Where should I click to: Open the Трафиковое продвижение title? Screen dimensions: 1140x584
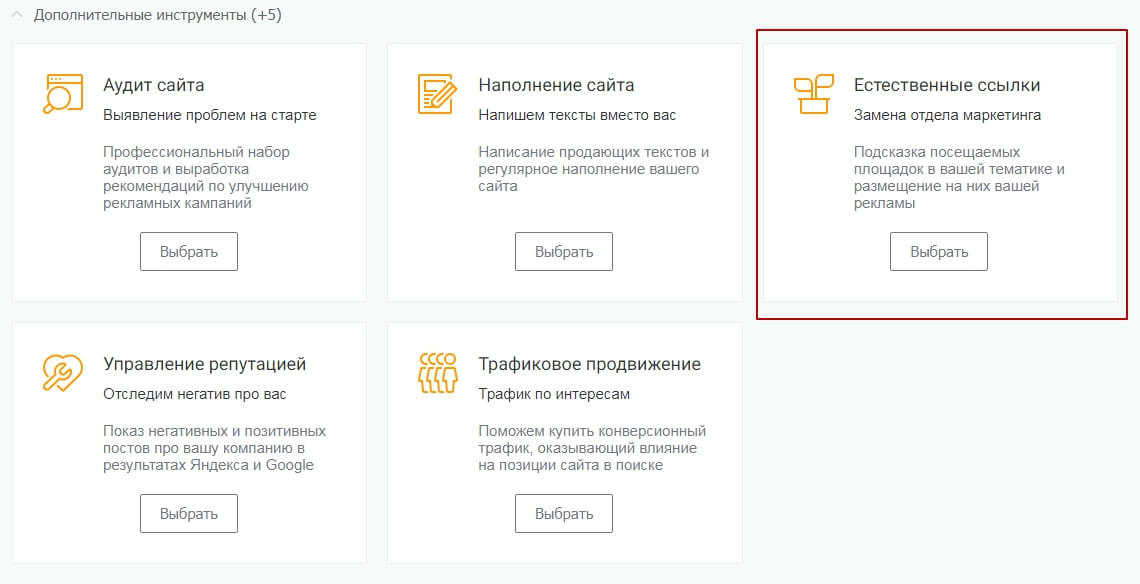click(590, 364)
